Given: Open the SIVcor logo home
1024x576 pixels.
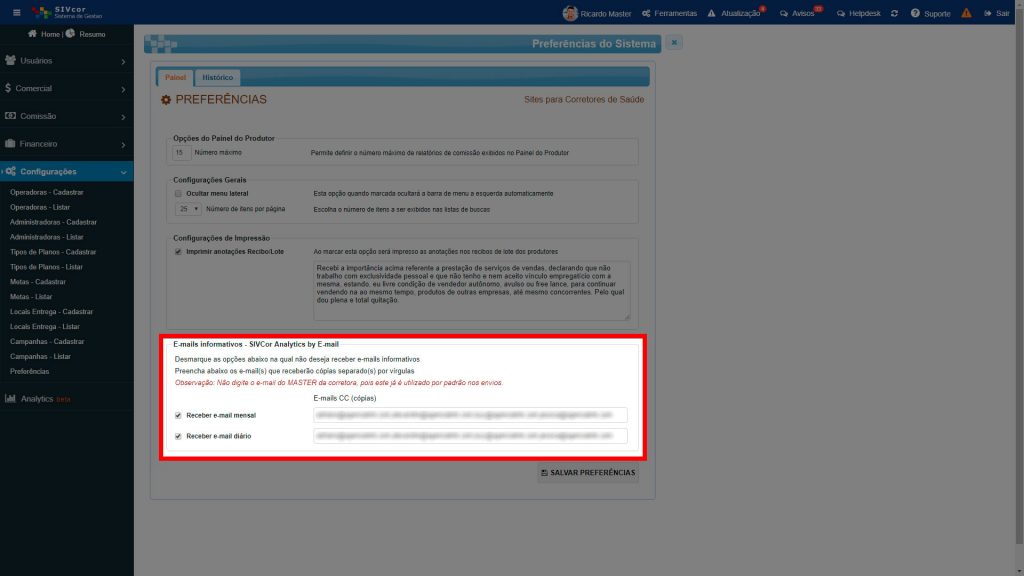Looking at the screenshot, I should 67,12.
